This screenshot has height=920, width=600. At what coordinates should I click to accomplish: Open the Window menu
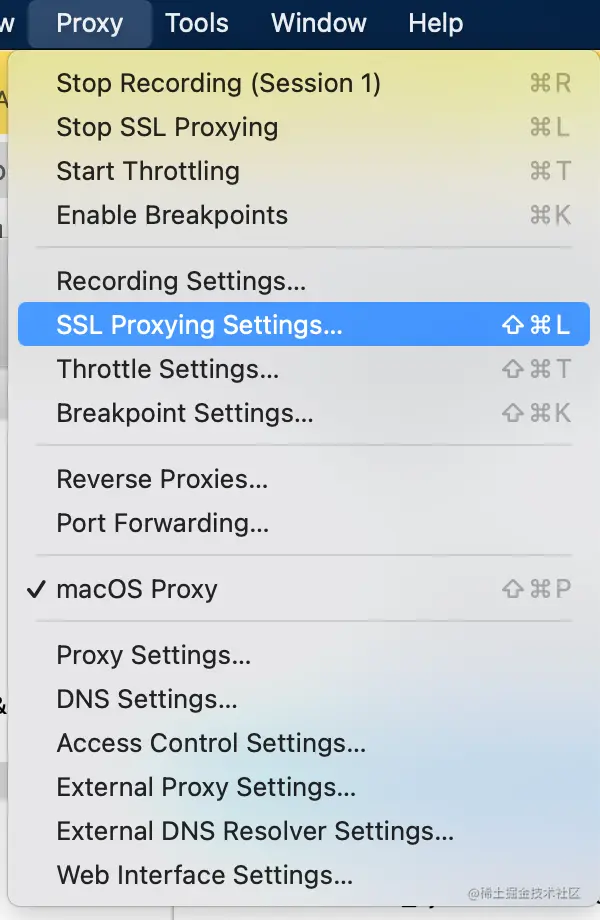[x=318, y=23]
